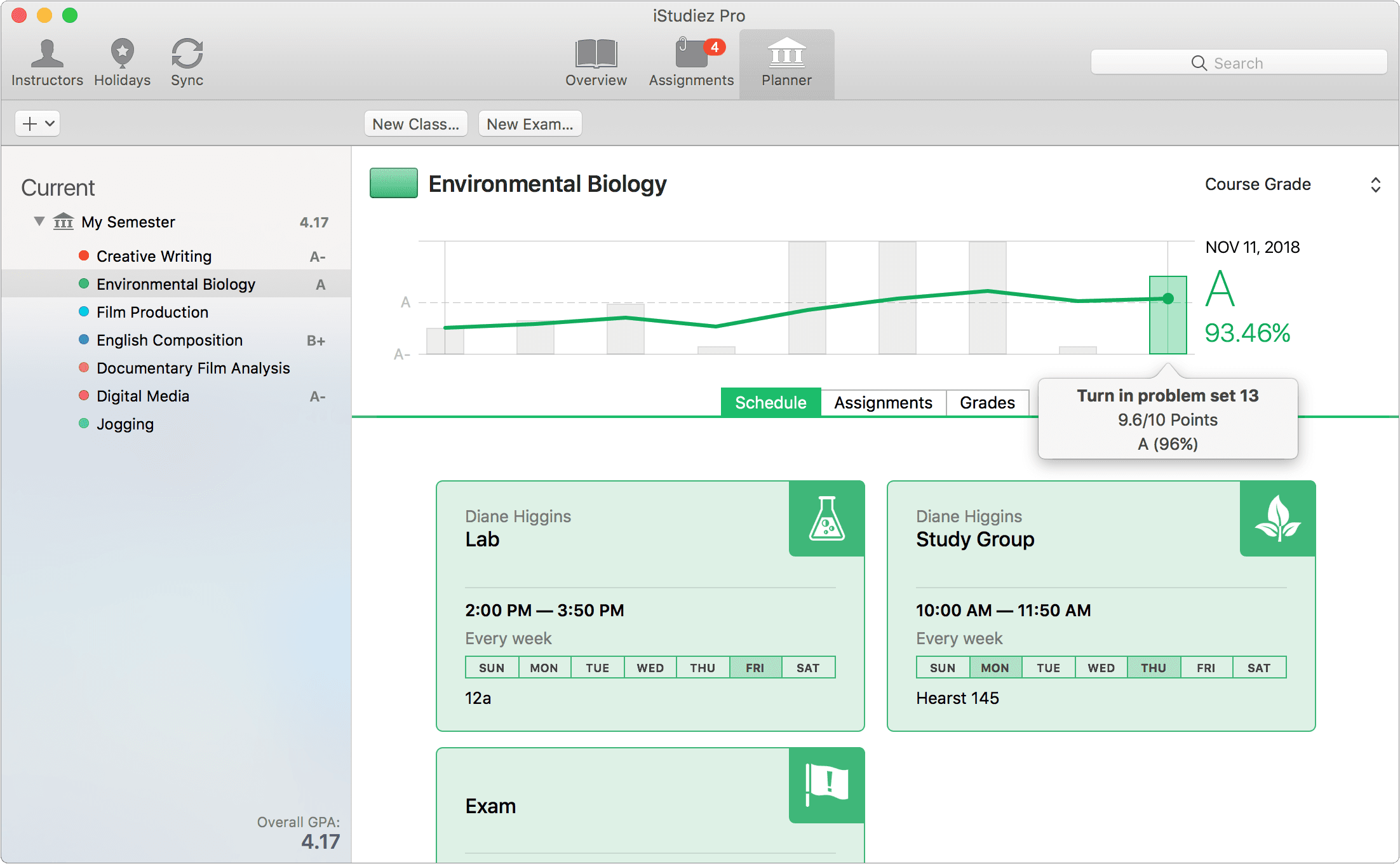Click the Environmental Biology green color swatch

click(393, 183)
